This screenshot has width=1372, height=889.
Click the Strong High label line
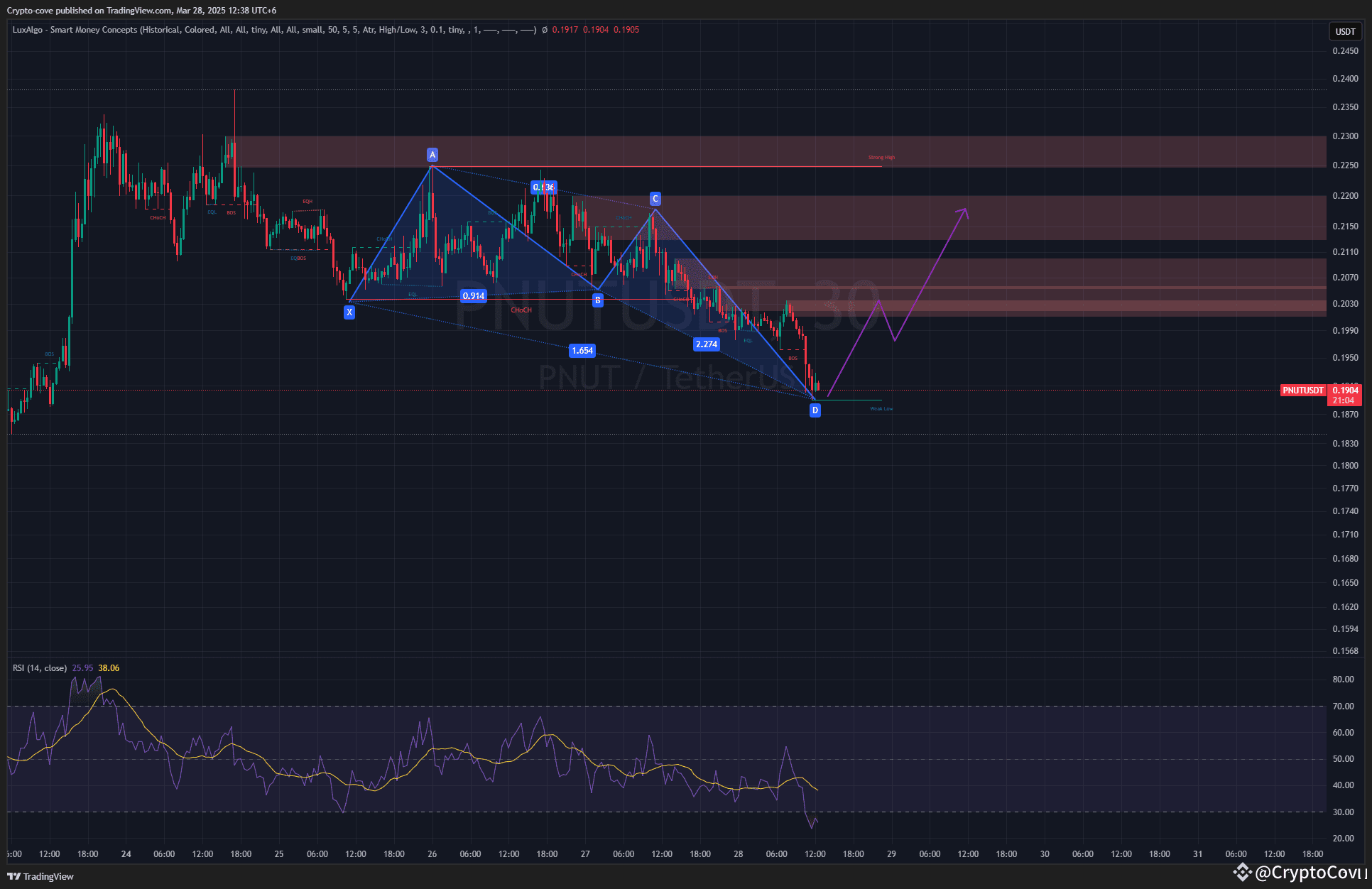point(881,158)
